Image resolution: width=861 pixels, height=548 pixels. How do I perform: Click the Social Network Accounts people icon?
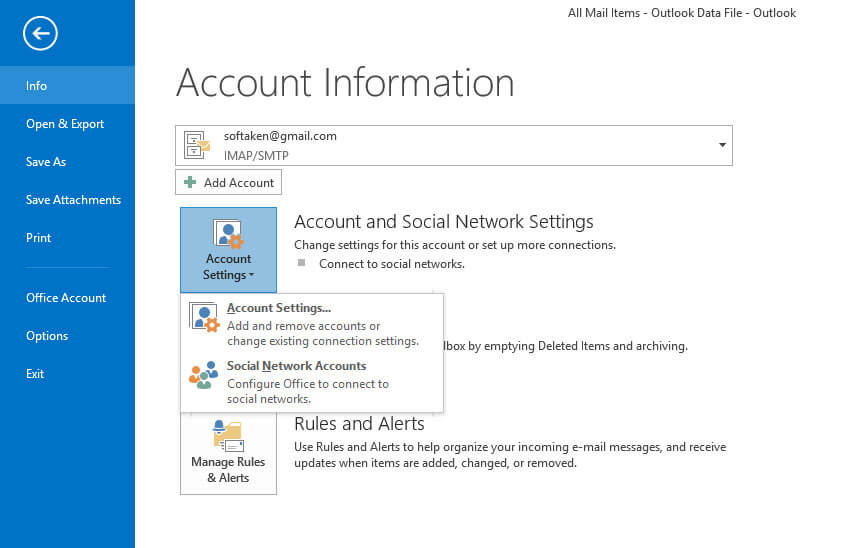click(x=203, y=375)
